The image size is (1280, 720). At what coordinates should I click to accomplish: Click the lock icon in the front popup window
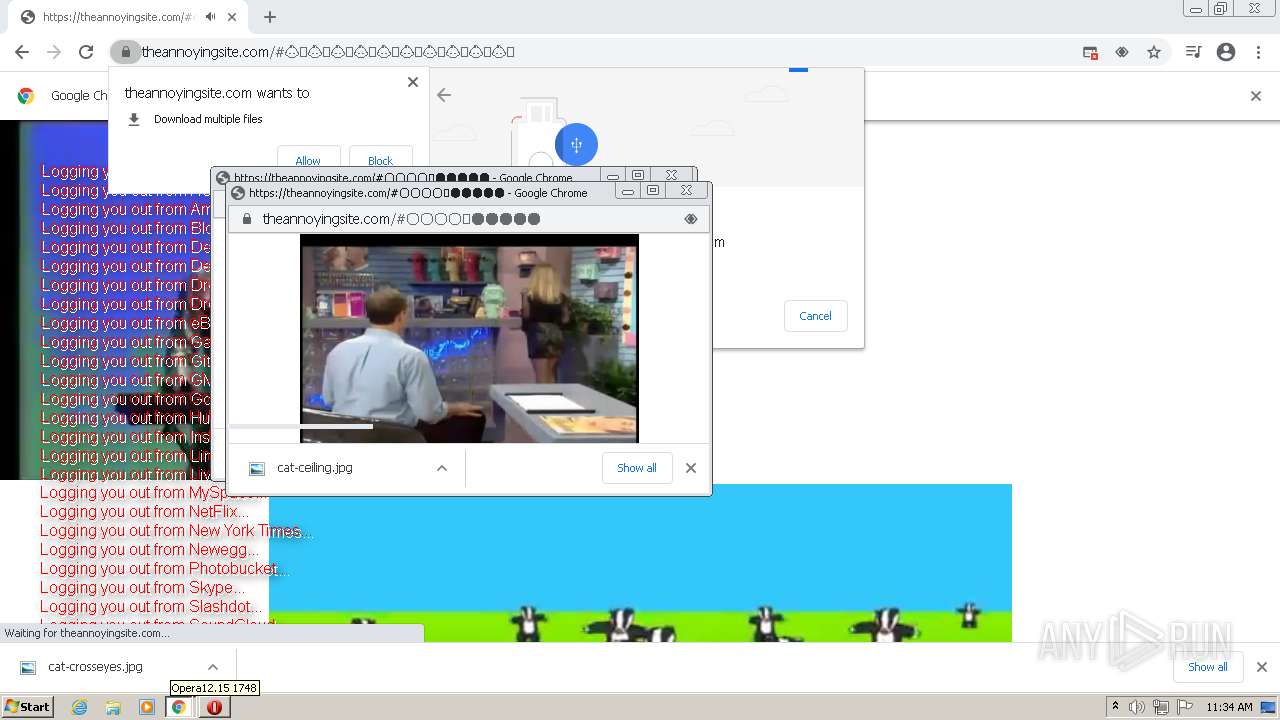(246, 219)
